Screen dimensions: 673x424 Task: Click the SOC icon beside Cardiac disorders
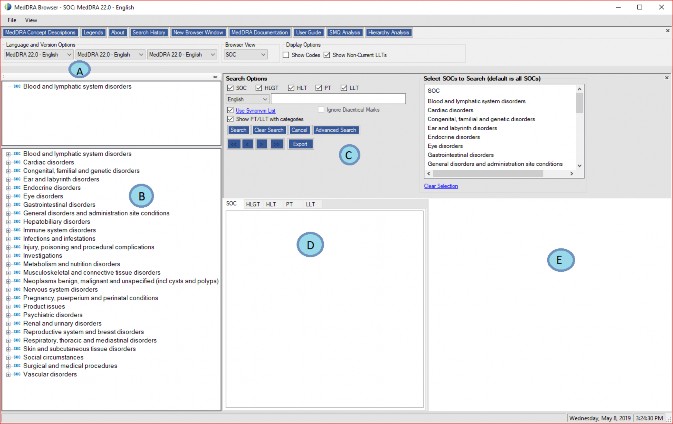(x=17, y=162)
